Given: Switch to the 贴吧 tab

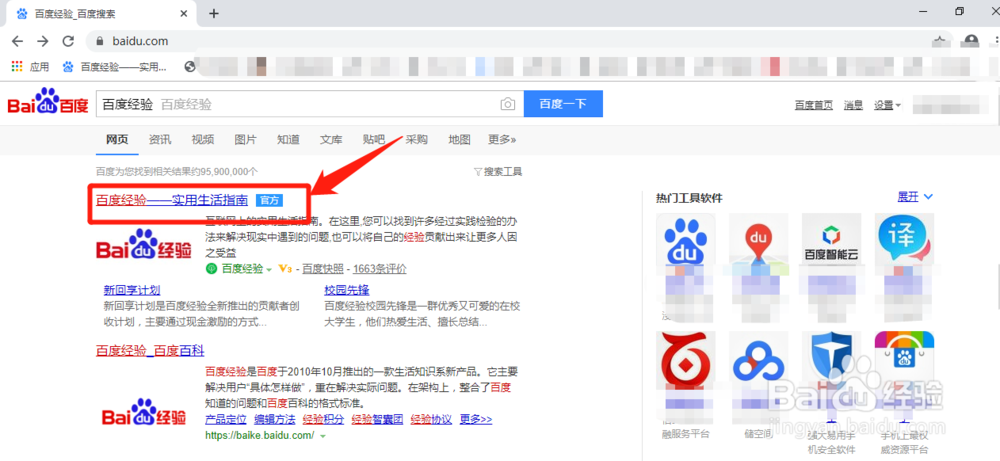Looking at the screenshot, I should pyautogui.click(x=374, y=140).
